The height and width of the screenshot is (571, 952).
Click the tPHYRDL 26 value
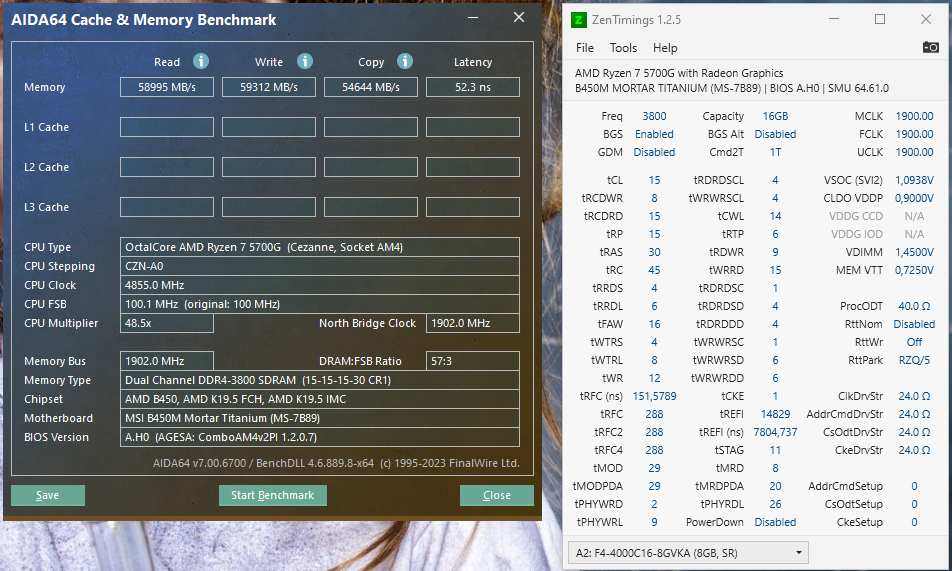(x=775, y=504)
